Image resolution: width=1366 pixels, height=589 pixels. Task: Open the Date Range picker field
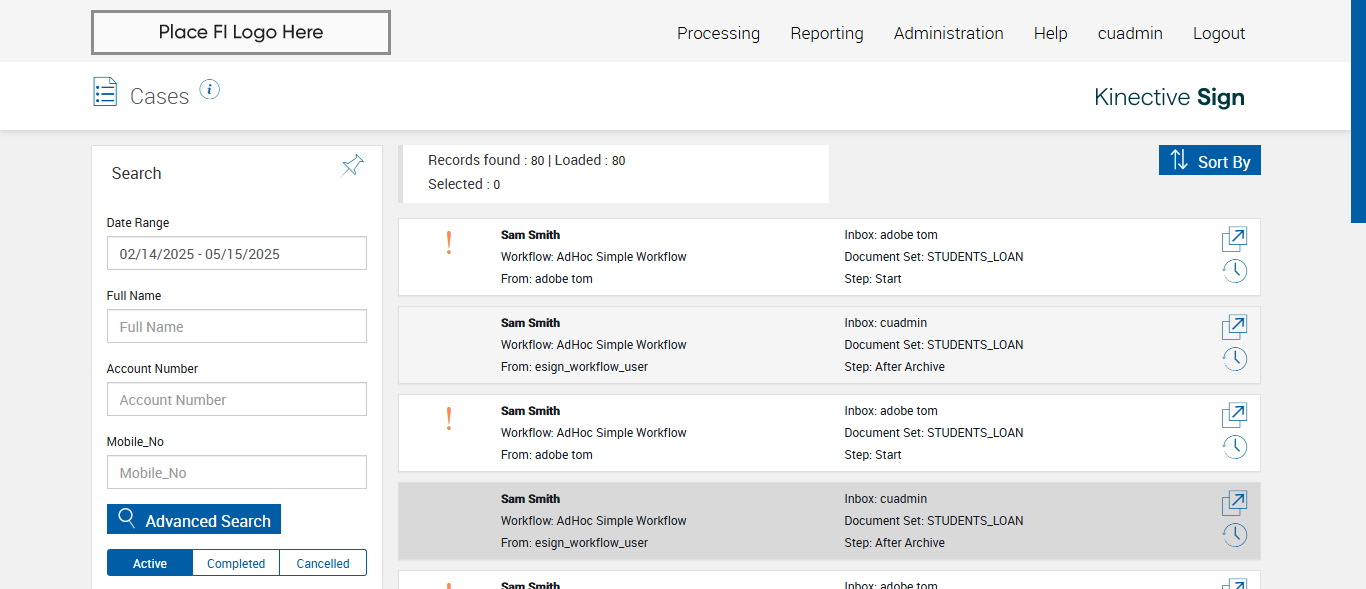237,254
